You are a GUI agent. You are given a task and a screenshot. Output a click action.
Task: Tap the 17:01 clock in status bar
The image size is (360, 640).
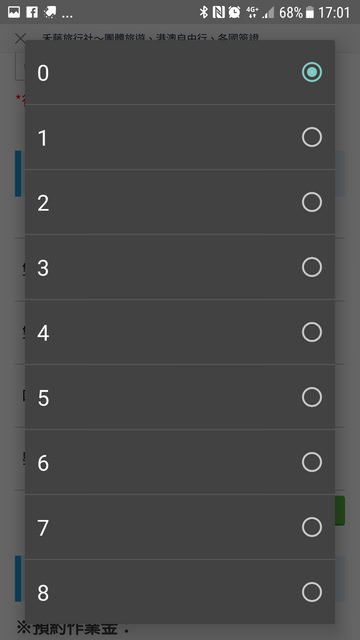[x=334, y=13]
